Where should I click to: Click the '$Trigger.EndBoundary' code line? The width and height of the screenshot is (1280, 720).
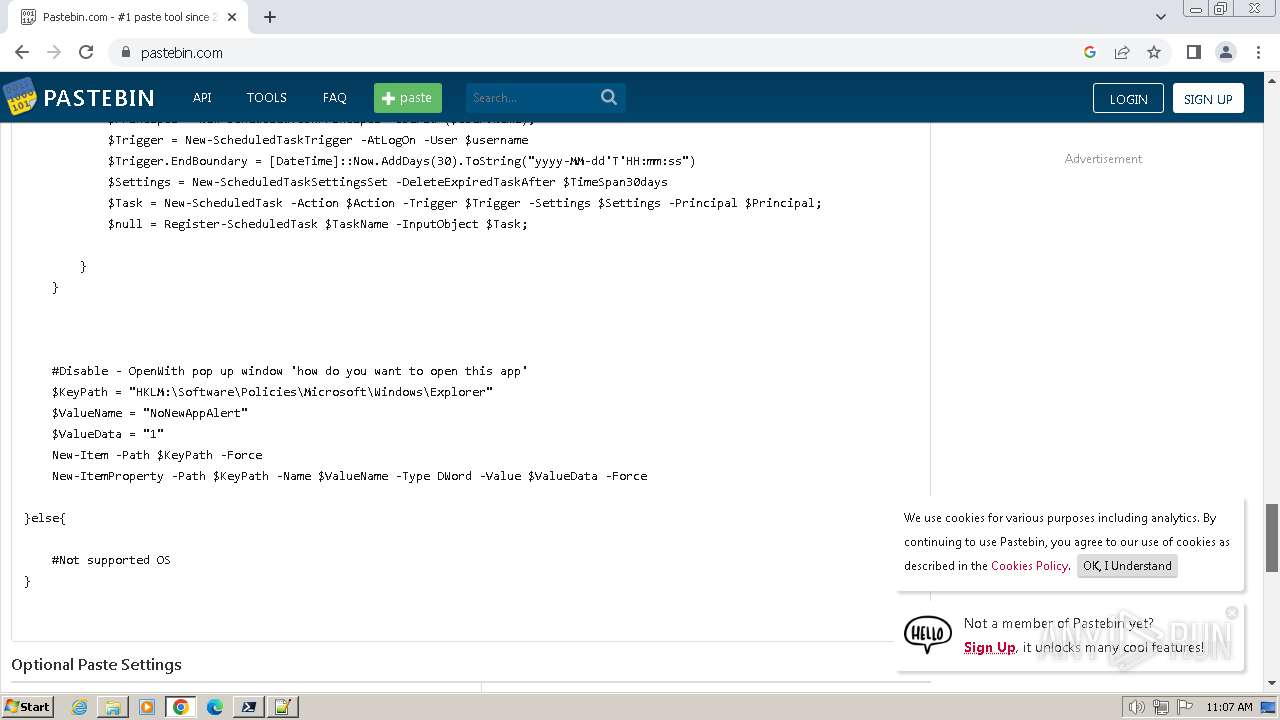pos(402,161)
